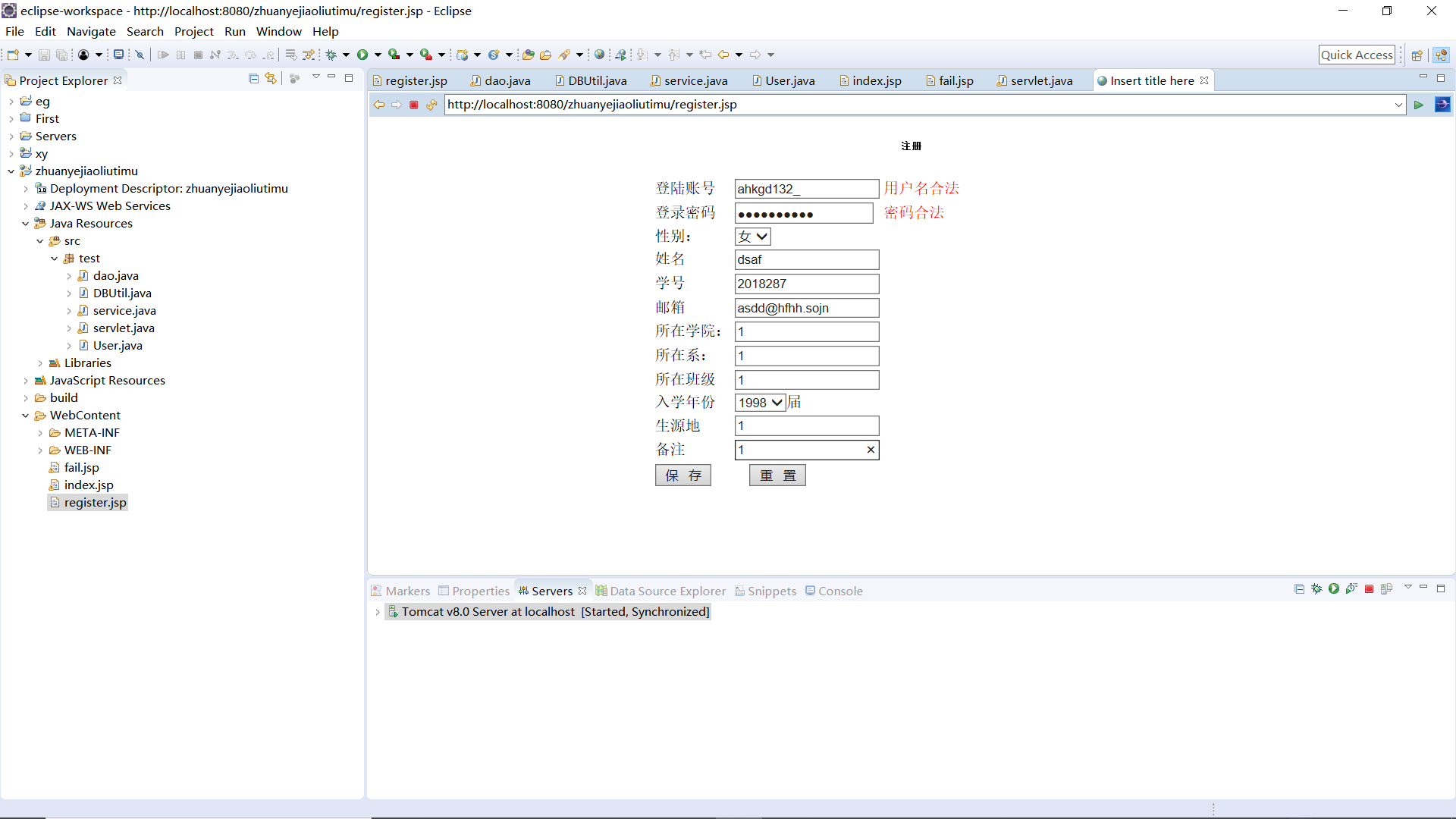
Task: Open Servers view menu triangle
Action: tap(1407, 588)
